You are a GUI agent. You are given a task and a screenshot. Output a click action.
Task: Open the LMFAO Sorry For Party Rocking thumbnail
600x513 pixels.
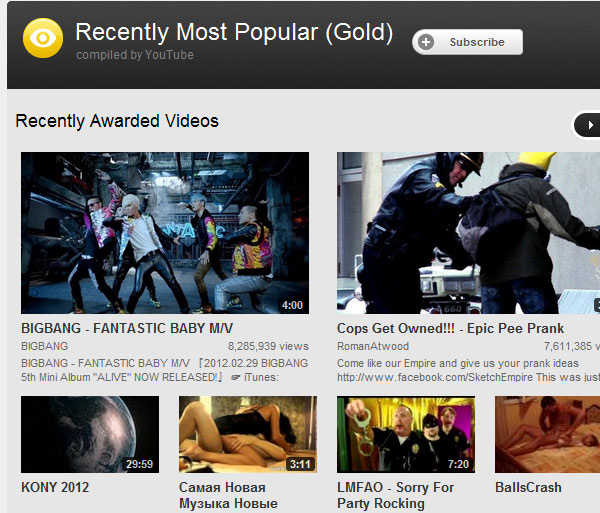(406, 434)
